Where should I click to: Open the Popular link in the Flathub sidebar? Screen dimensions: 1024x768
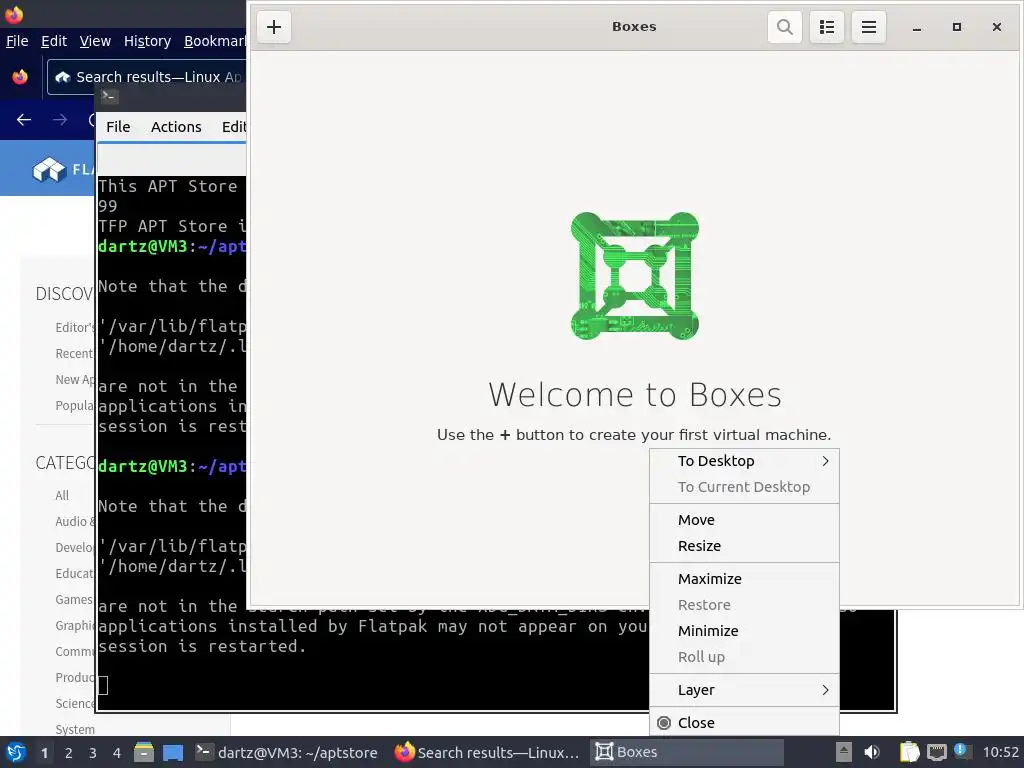[74, 406]
